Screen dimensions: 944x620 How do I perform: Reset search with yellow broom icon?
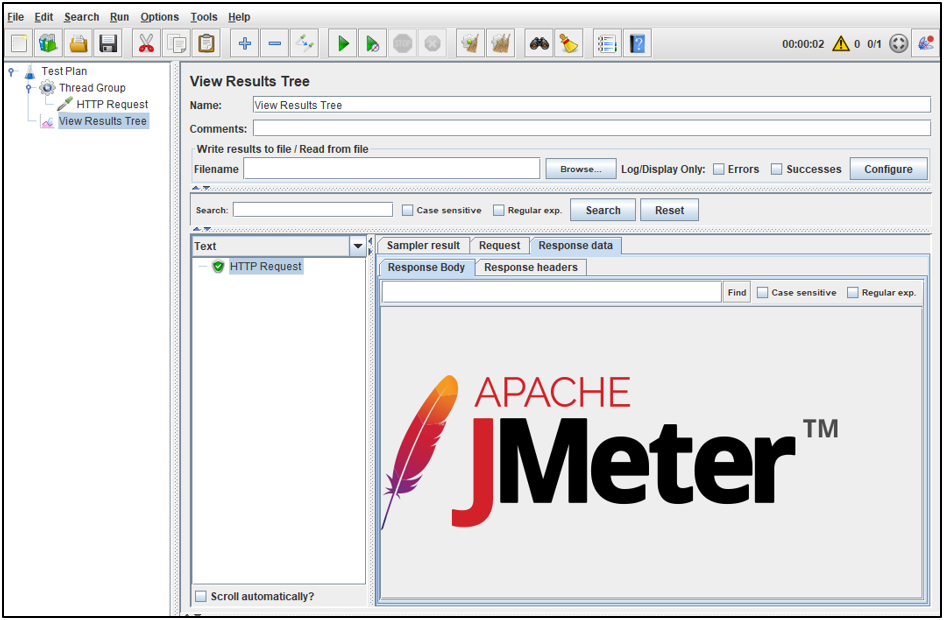click(568, 44)
